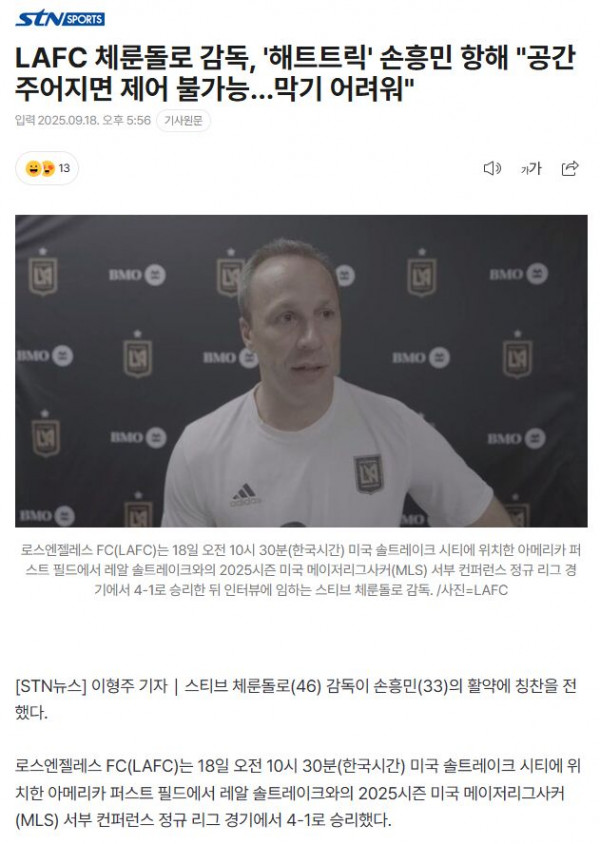Image resolution: width=600 pixels, height=844 pixels.
Task: Click the heart-eyes emoji in reactions pill
Action: point(47,168)
